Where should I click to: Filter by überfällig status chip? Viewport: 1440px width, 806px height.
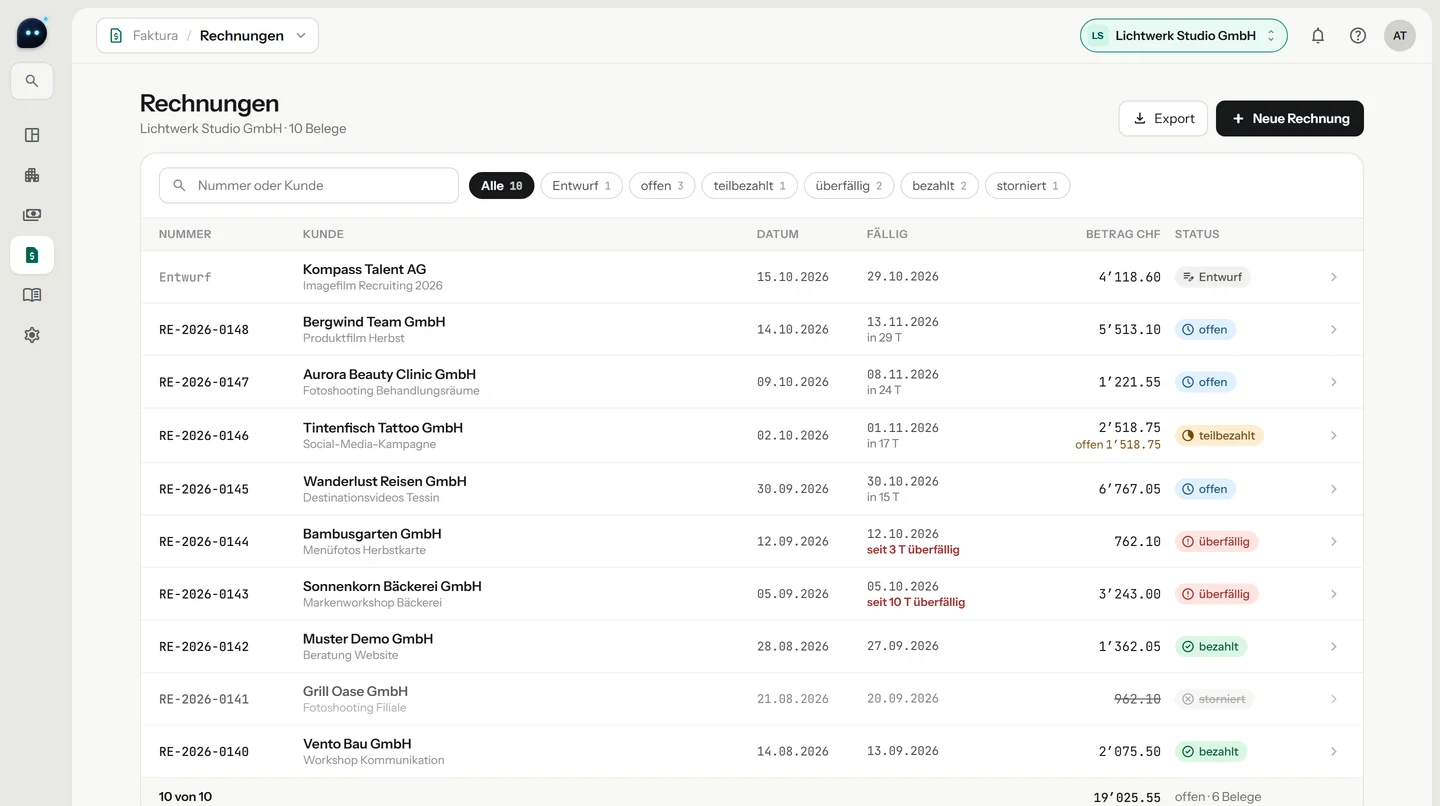click(848, 186)
